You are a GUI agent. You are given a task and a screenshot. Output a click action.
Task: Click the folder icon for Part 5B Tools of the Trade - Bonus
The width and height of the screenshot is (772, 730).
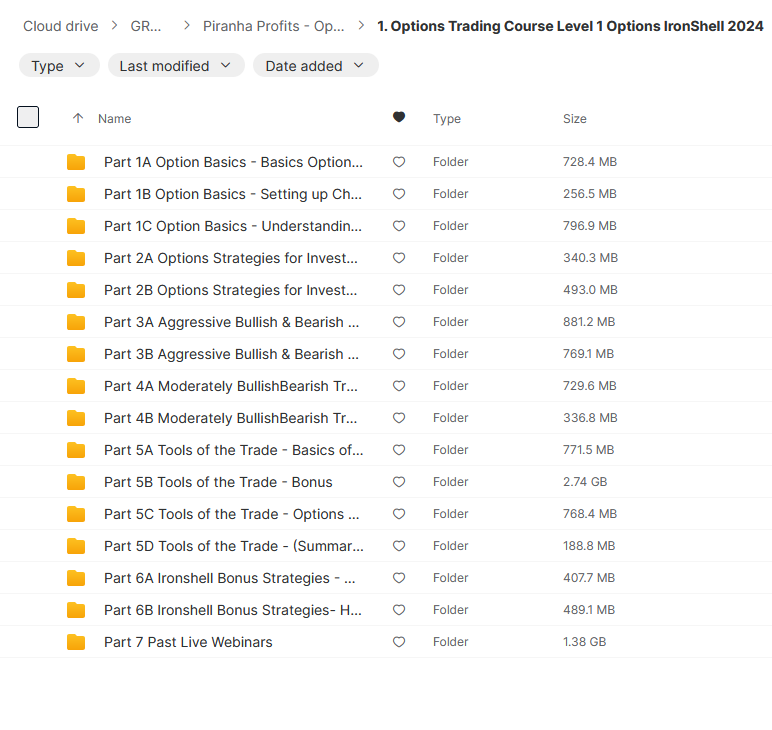click(76, 482)
